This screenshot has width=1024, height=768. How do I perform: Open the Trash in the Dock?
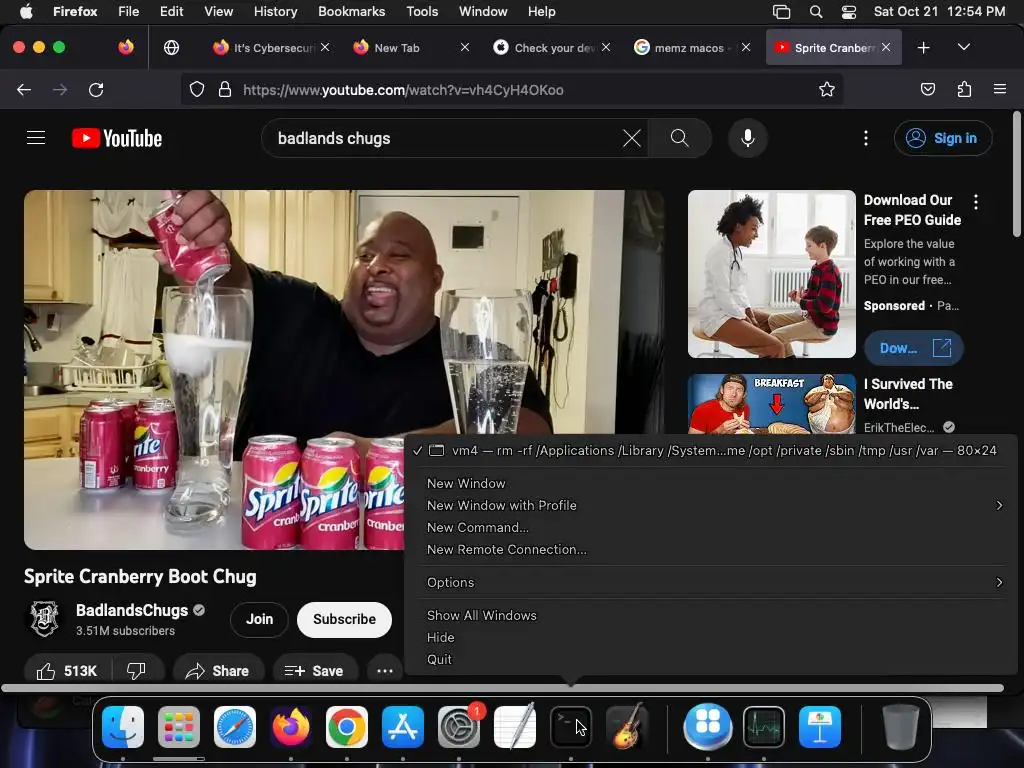pos(901,727)
